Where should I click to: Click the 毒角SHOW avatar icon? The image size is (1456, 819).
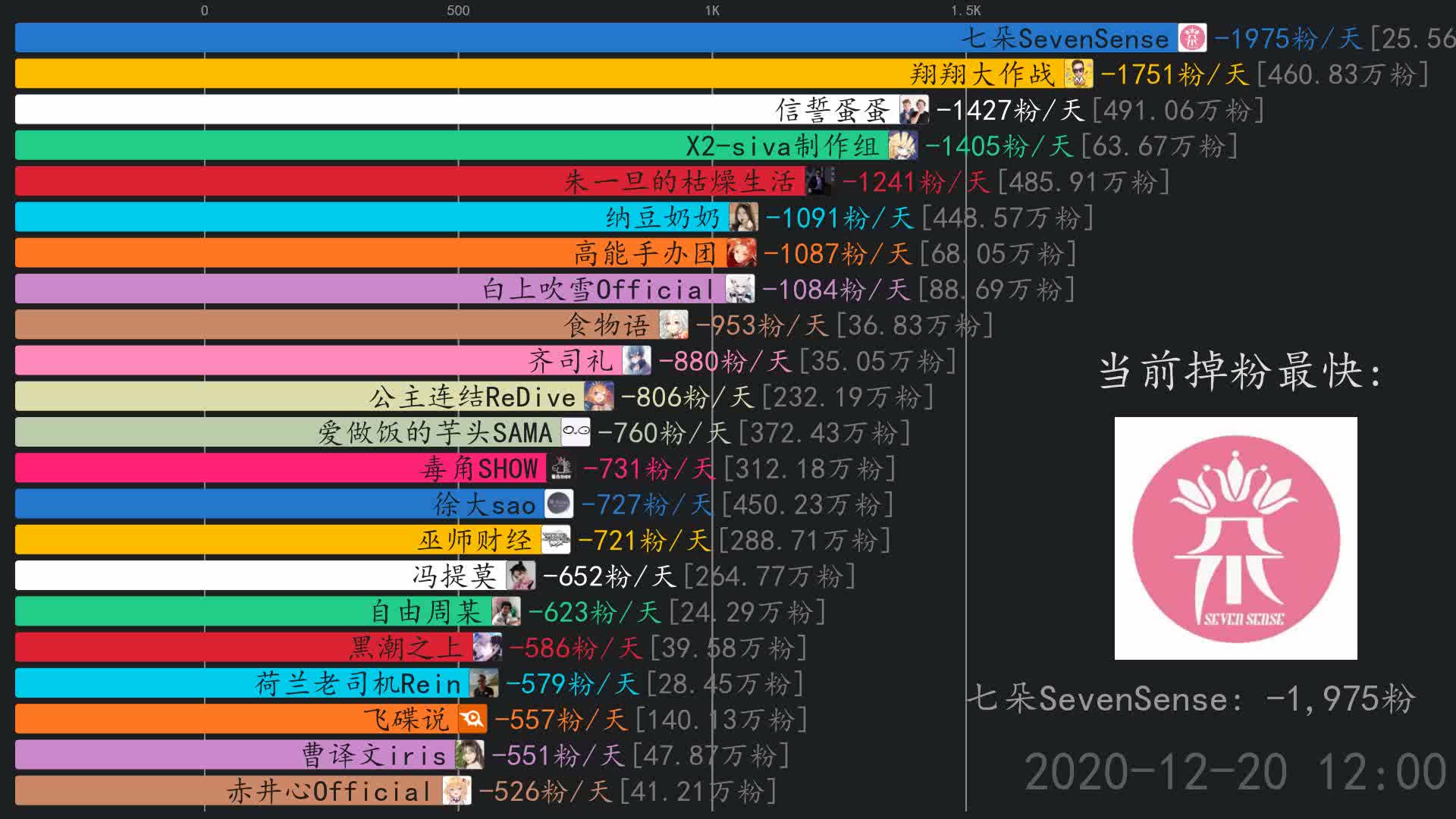pos(561,468)
